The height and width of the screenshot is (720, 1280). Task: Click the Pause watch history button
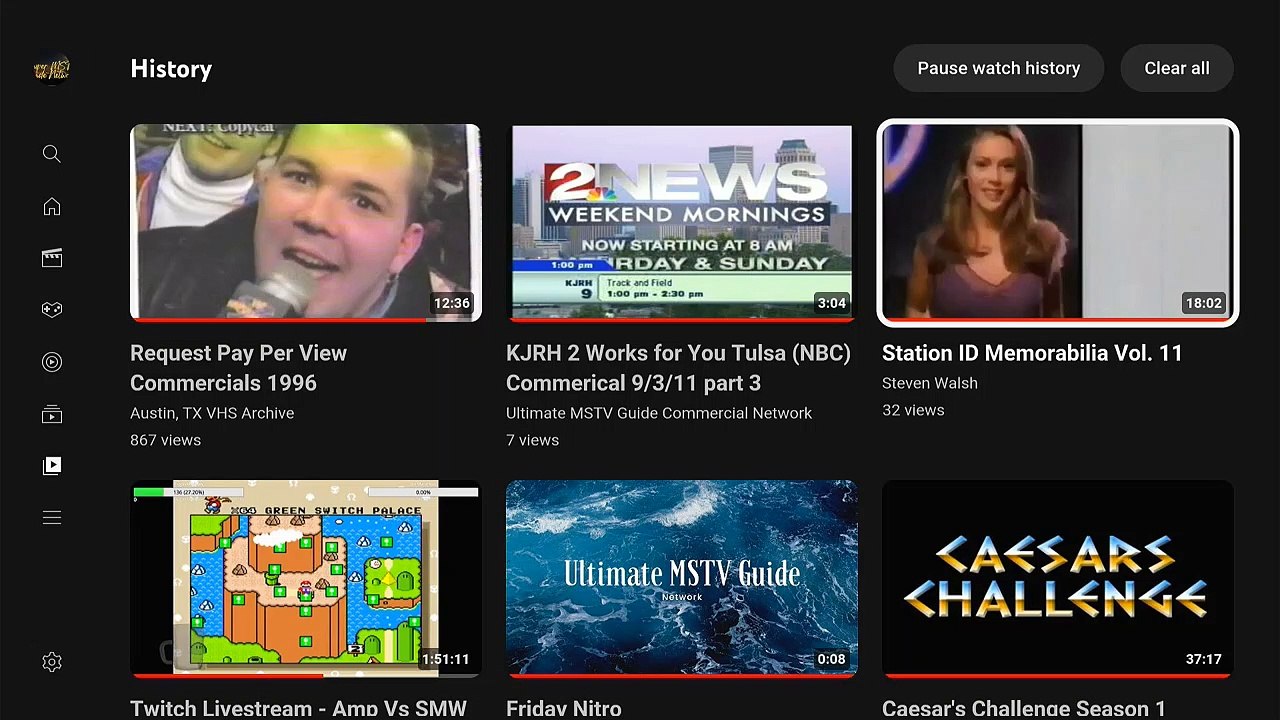[x=999, y=68]
